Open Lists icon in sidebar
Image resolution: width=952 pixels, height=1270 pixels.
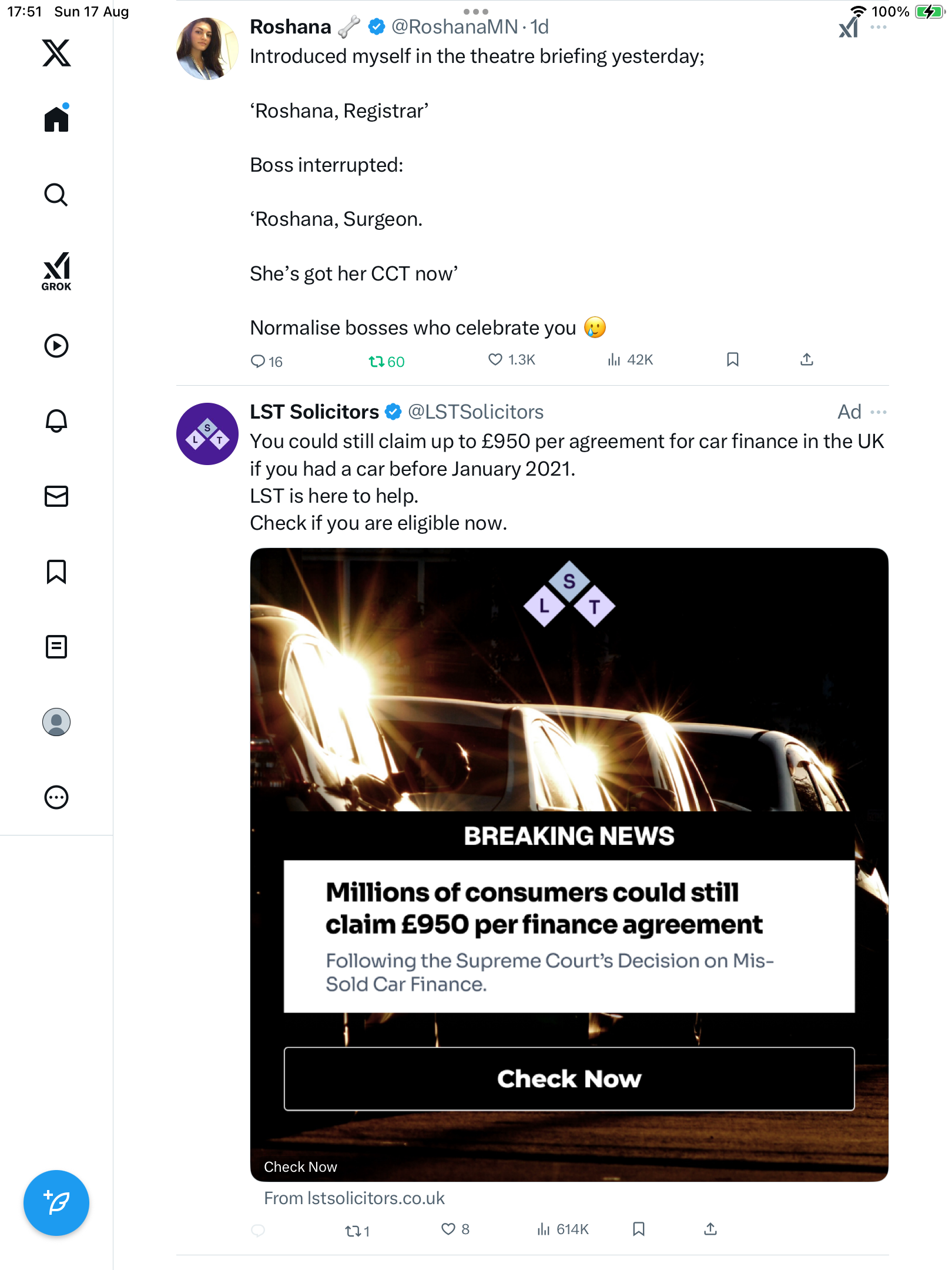[x=56, y=646]
